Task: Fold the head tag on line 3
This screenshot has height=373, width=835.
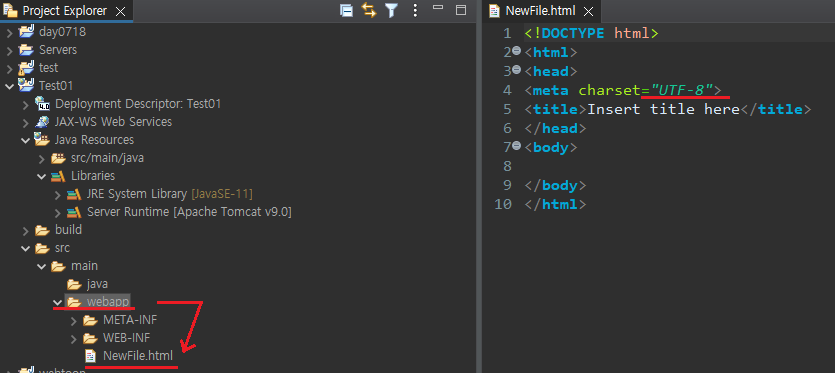Action: (x=516, y=70)
